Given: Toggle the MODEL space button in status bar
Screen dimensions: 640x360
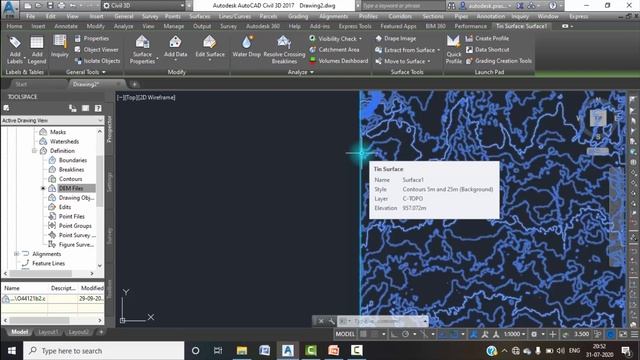Looking at the screenshot, I should 345,334.
